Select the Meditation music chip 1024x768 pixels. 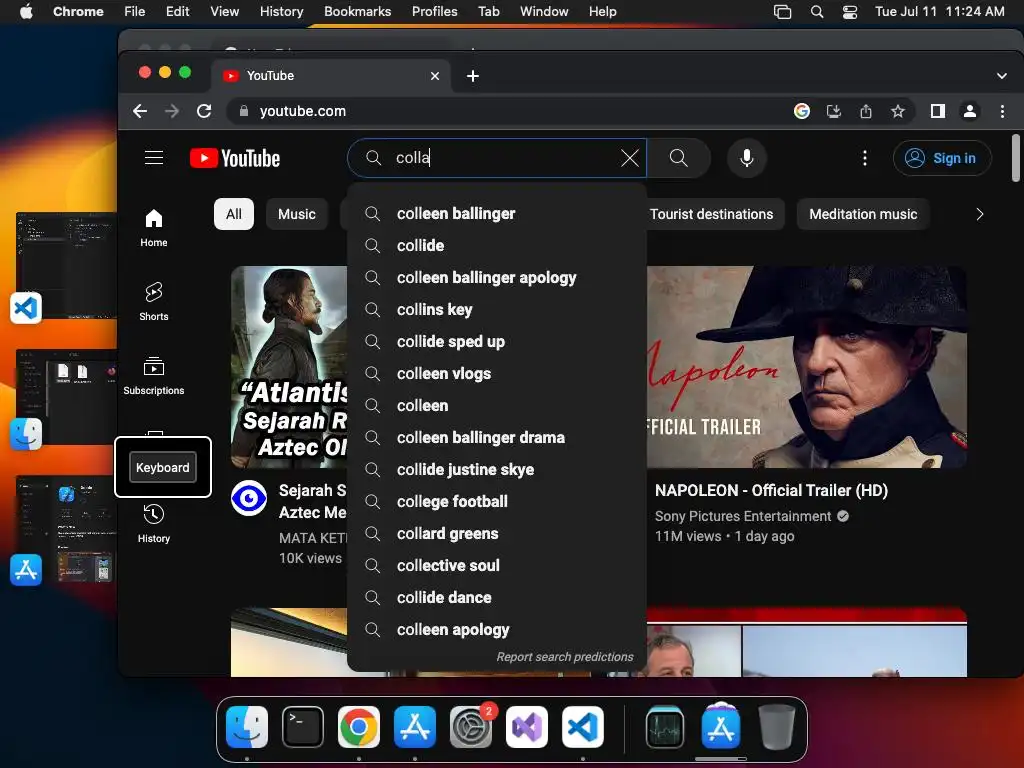coord(863,214)
